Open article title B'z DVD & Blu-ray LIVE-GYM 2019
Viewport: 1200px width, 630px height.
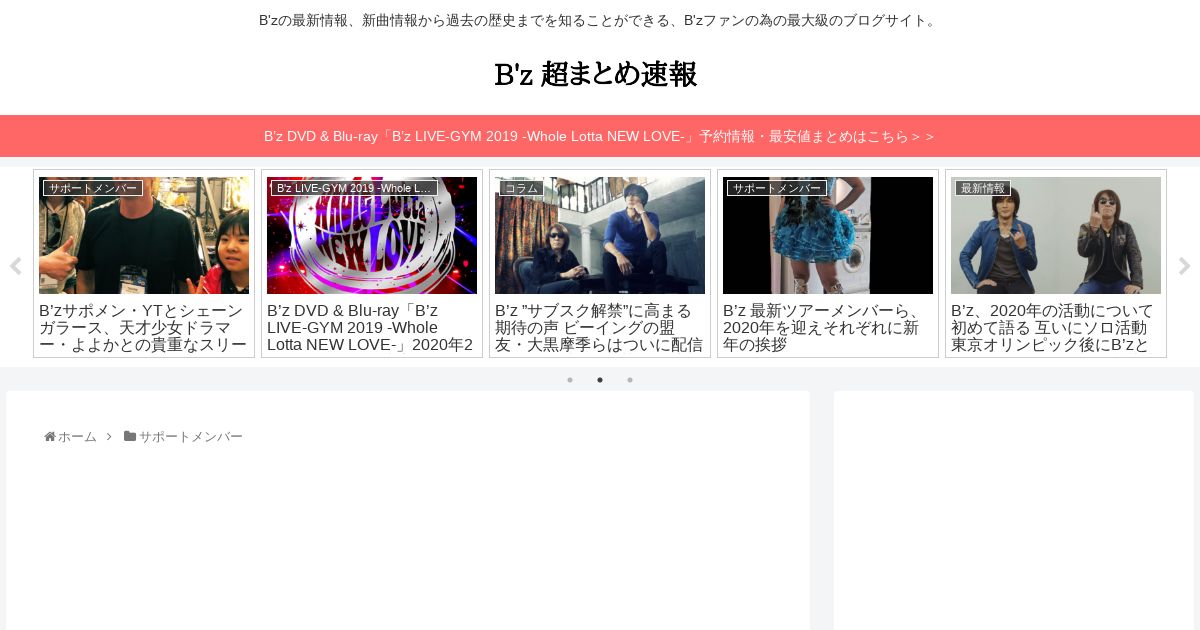point(370,327)
